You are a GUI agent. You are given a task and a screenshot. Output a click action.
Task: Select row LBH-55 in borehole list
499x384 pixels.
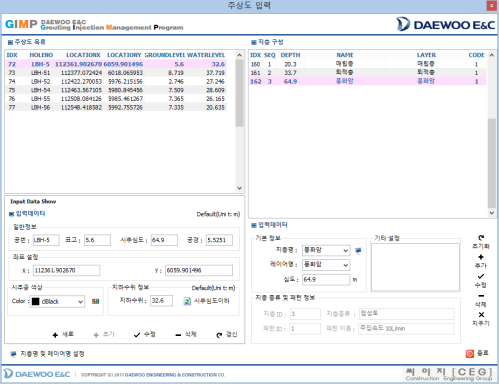click(116, 99)
